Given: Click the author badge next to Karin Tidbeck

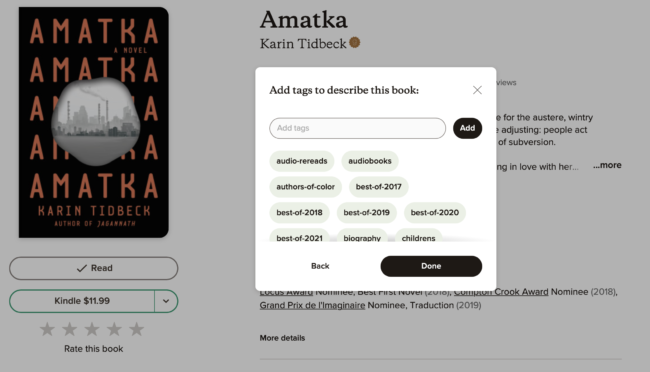Looking at the screenshot, I should point(354,42).
